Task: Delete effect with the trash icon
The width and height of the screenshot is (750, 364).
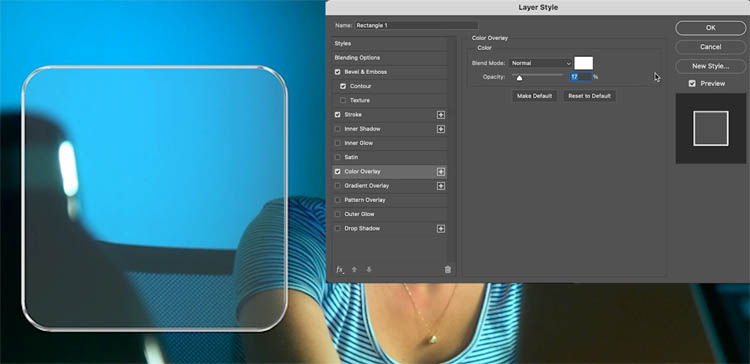Action: click(448, 270)
